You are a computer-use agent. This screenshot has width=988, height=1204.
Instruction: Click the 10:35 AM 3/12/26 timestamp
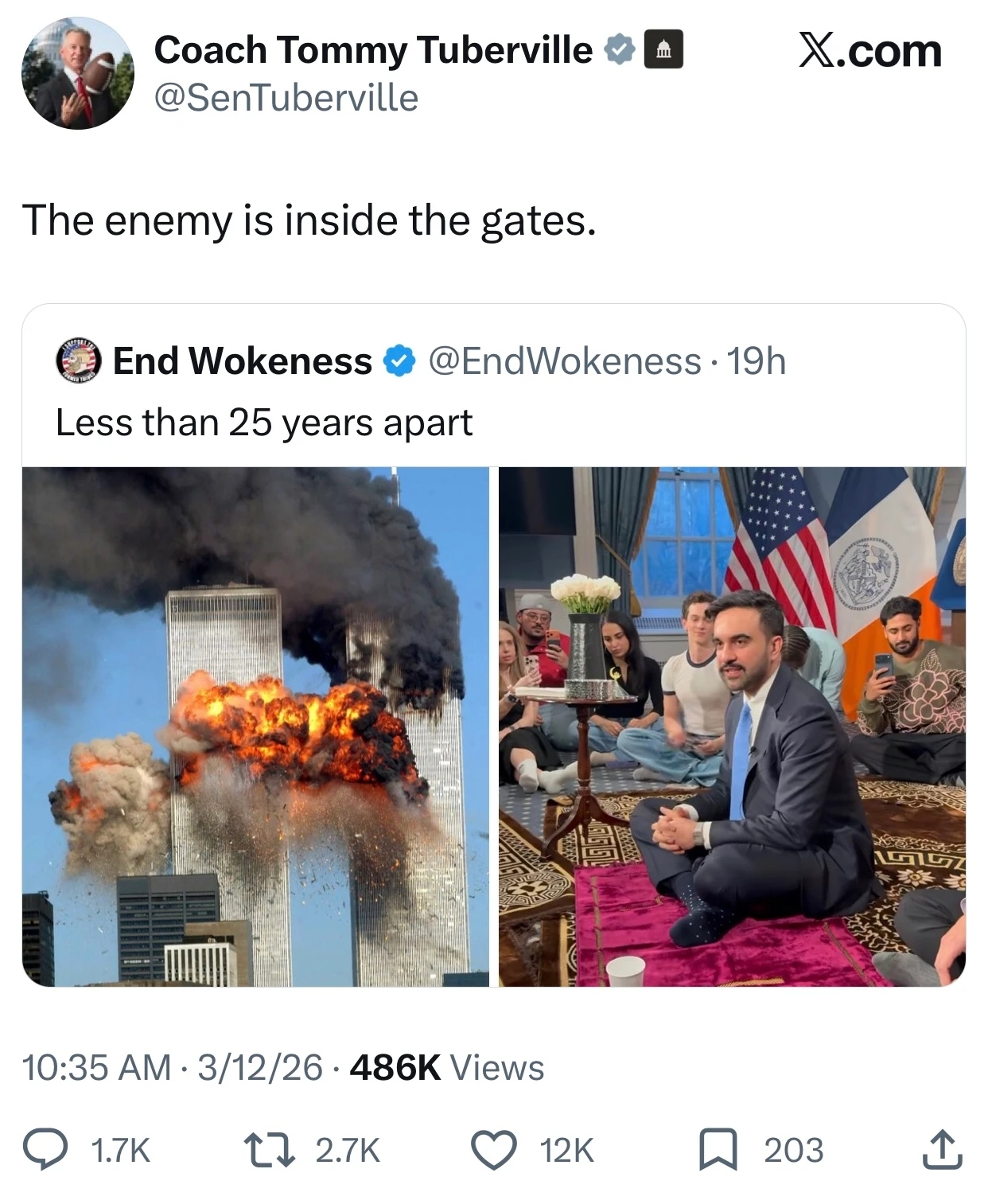(x=173, y=1067)
